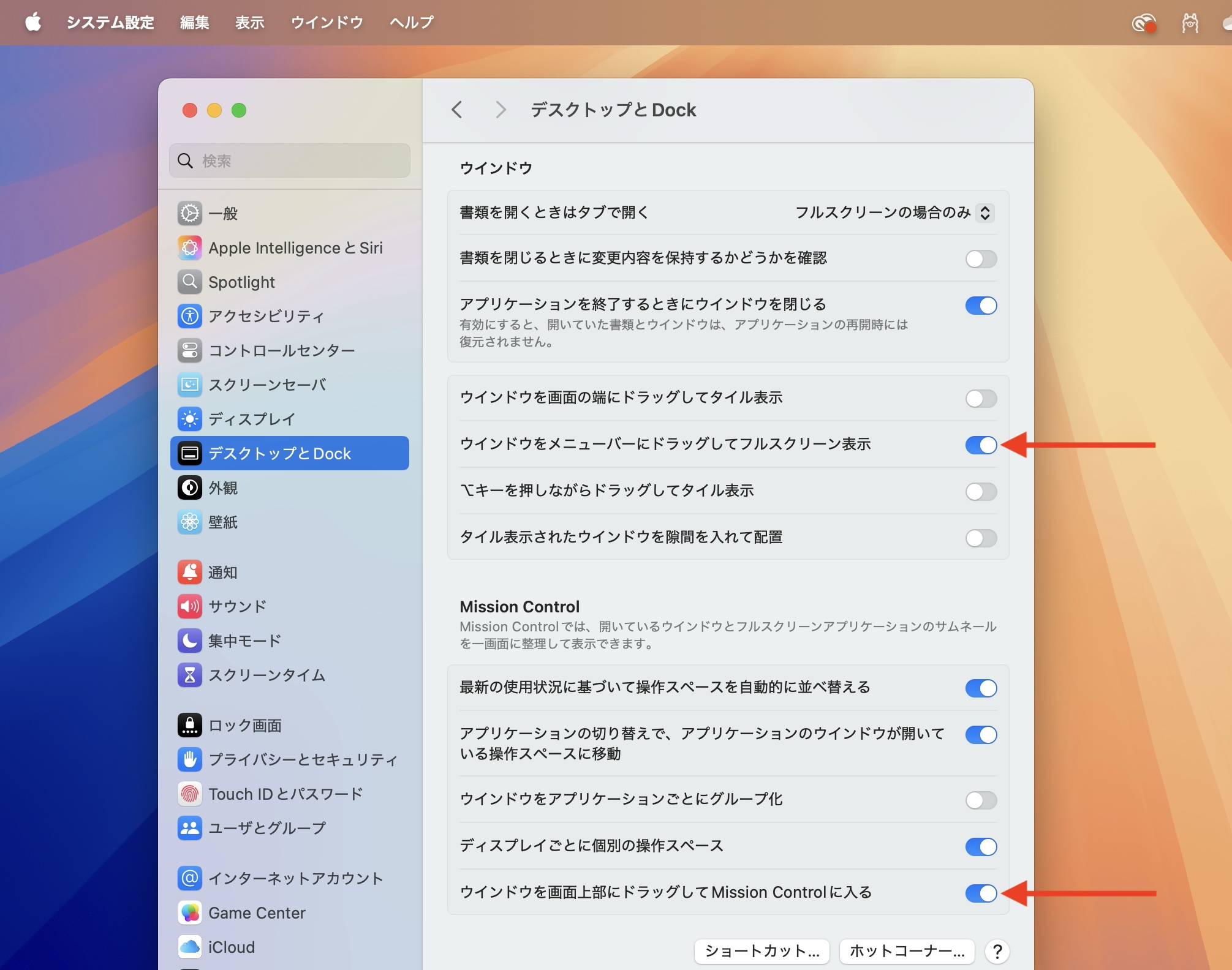Open システム設定 menu
The width and height of the screenshot is (1232, 970).
click(110, 23)
